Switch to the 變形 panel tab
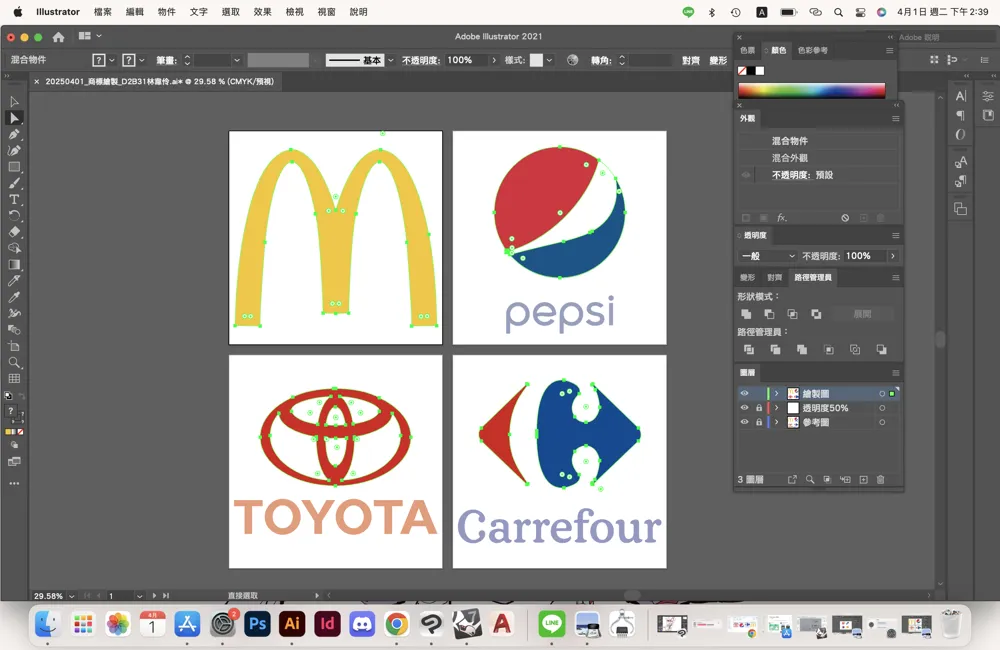 (x=747, y=277)
